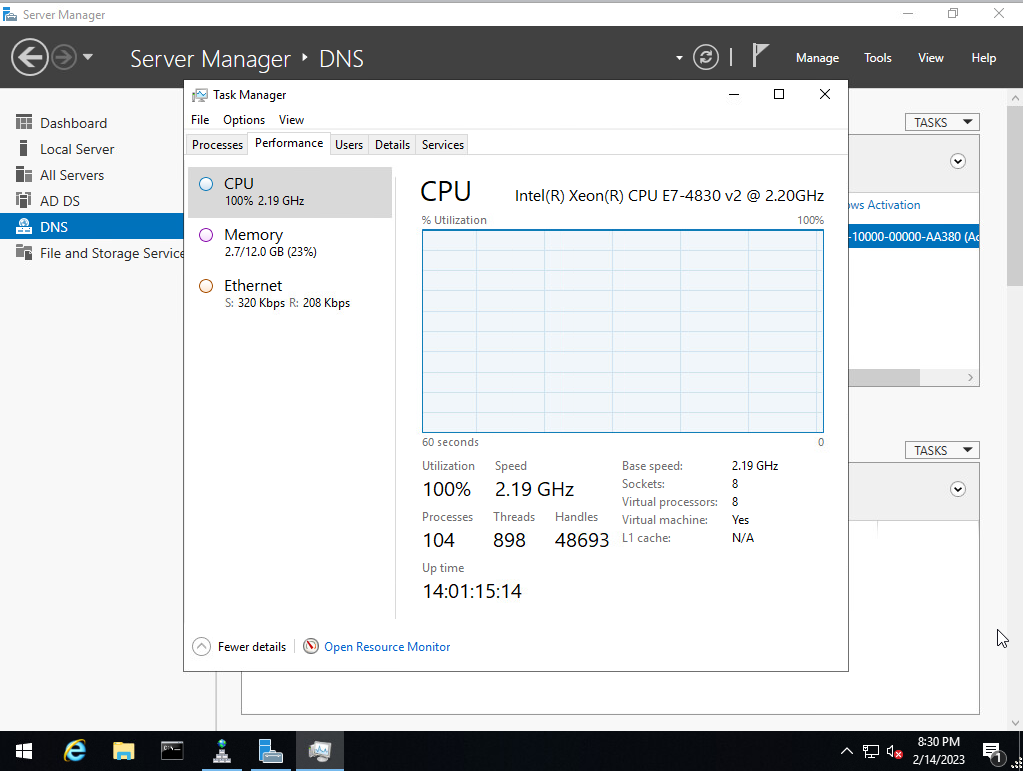
Task: Open the Manage menu in Server Manager
Action: click(x=817, y=58)
